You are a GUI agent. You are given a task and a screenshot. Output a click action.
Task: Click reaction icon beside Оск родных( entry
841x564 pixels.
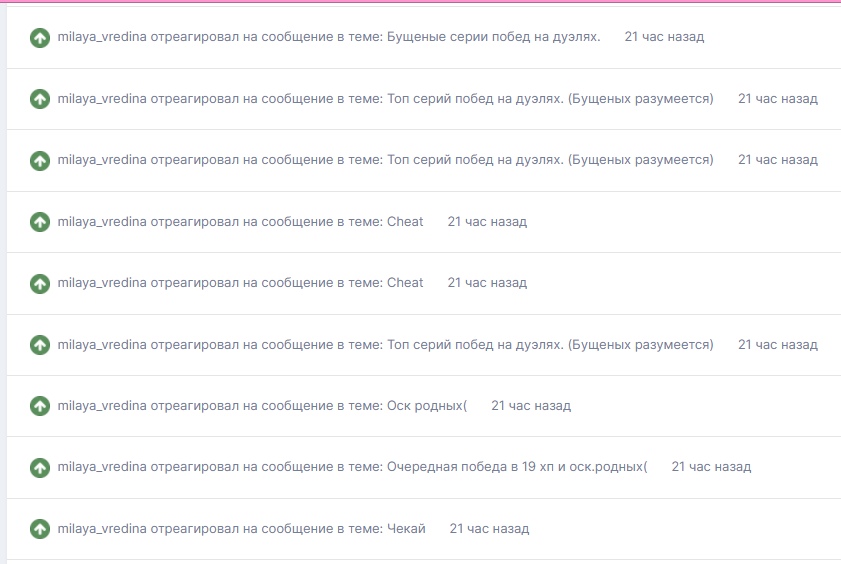(40, 406)
